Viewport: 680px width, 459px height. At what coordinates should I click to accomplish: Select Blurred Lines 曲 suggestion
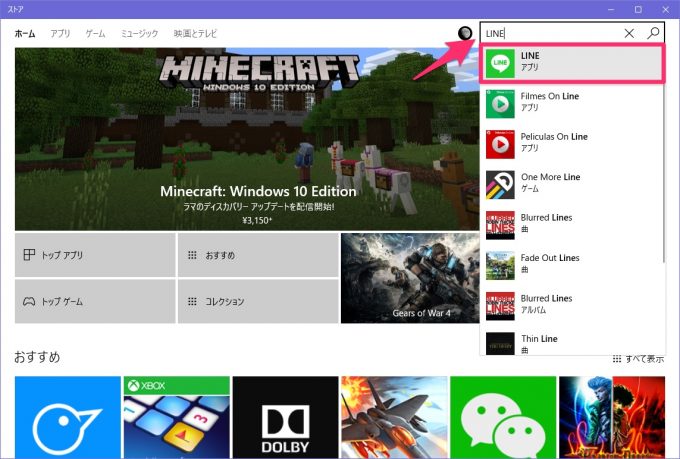coord(572,225)
